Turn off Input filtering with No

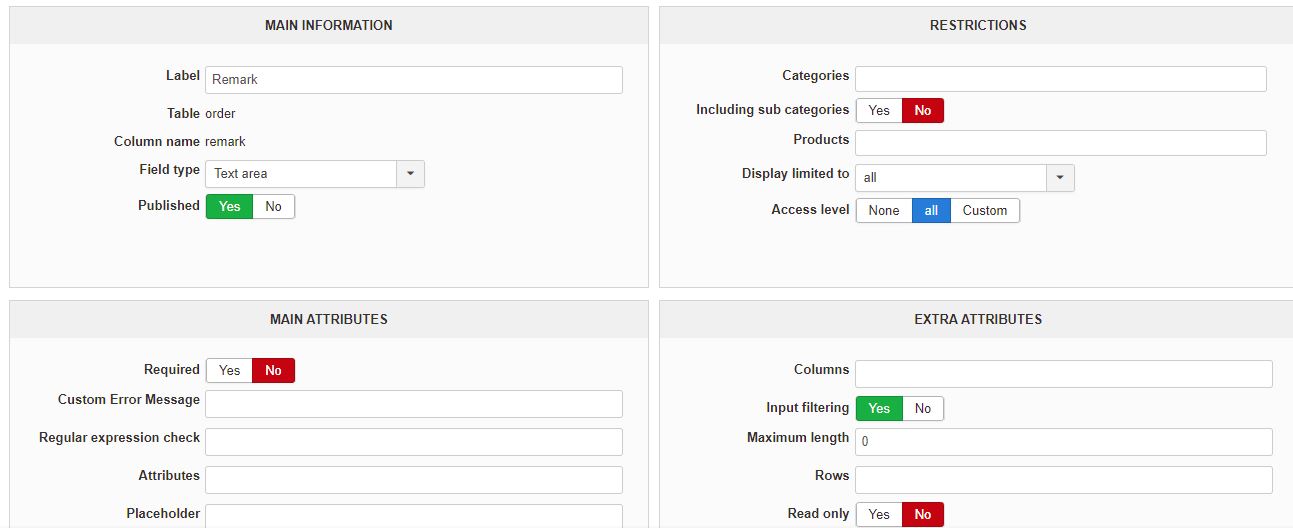tap(922, 408)
